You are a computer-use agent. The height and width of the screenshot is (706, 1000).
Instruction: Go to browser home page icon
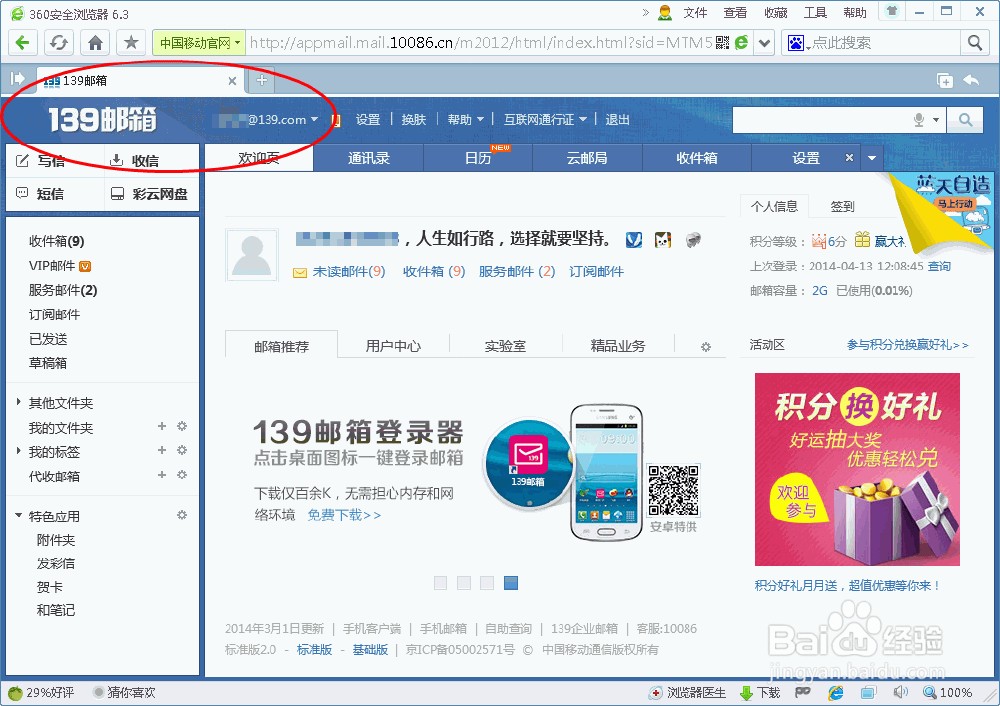(x=95, y=43)
